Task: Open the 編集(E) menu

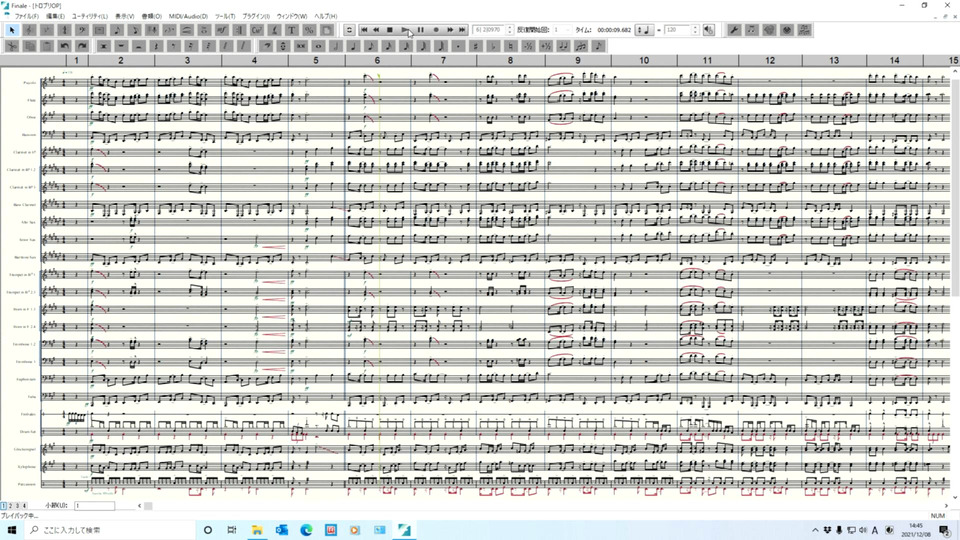Action: tap(55, 17)
